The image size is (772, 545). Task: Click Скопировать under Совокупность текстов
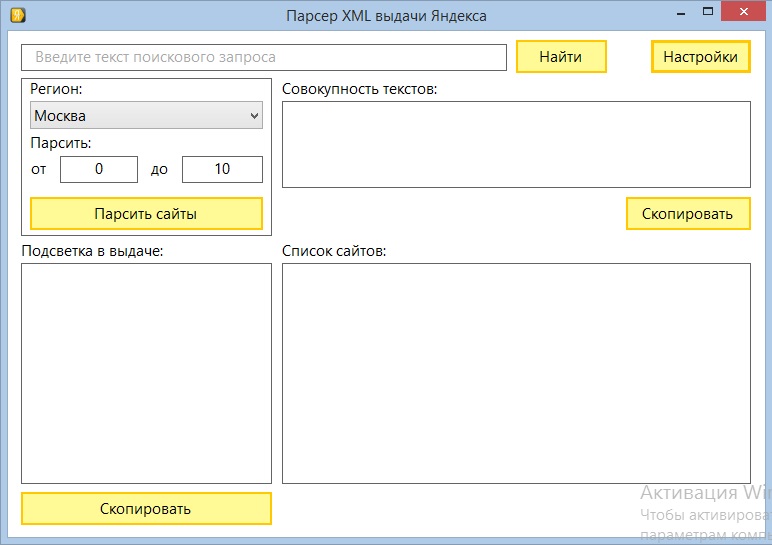click(x=688, y=214)
